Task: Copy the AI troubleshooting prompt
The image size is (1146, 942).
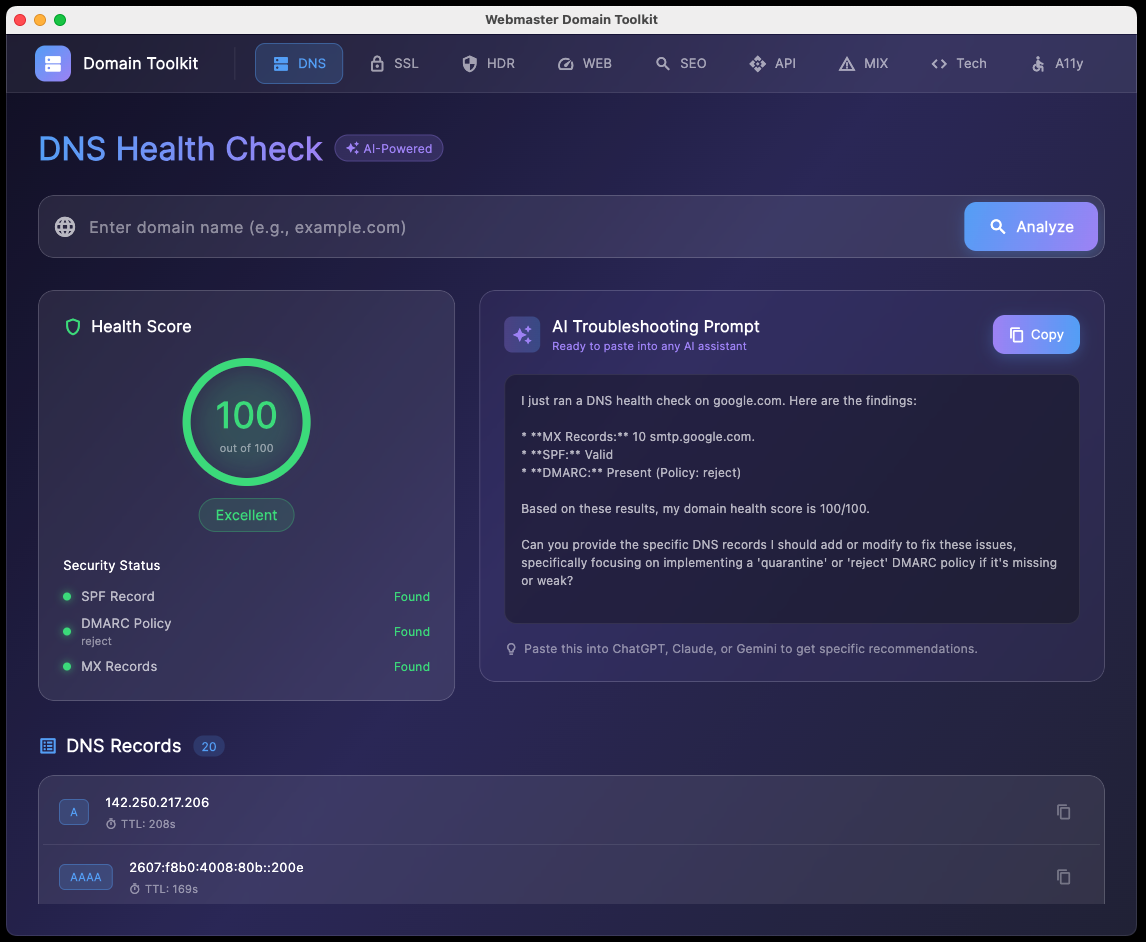Action: tap(1036, 334)
